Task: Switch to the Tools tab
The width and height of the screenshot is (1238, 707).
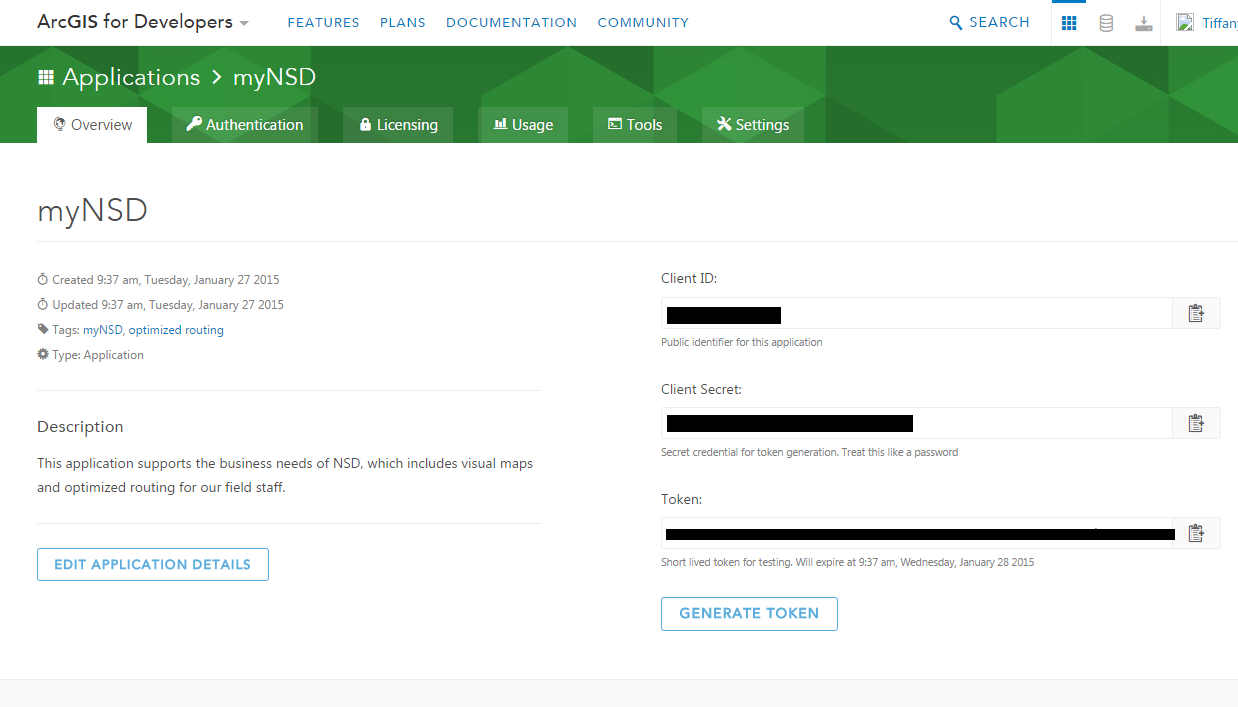Action: pos(635,125)
